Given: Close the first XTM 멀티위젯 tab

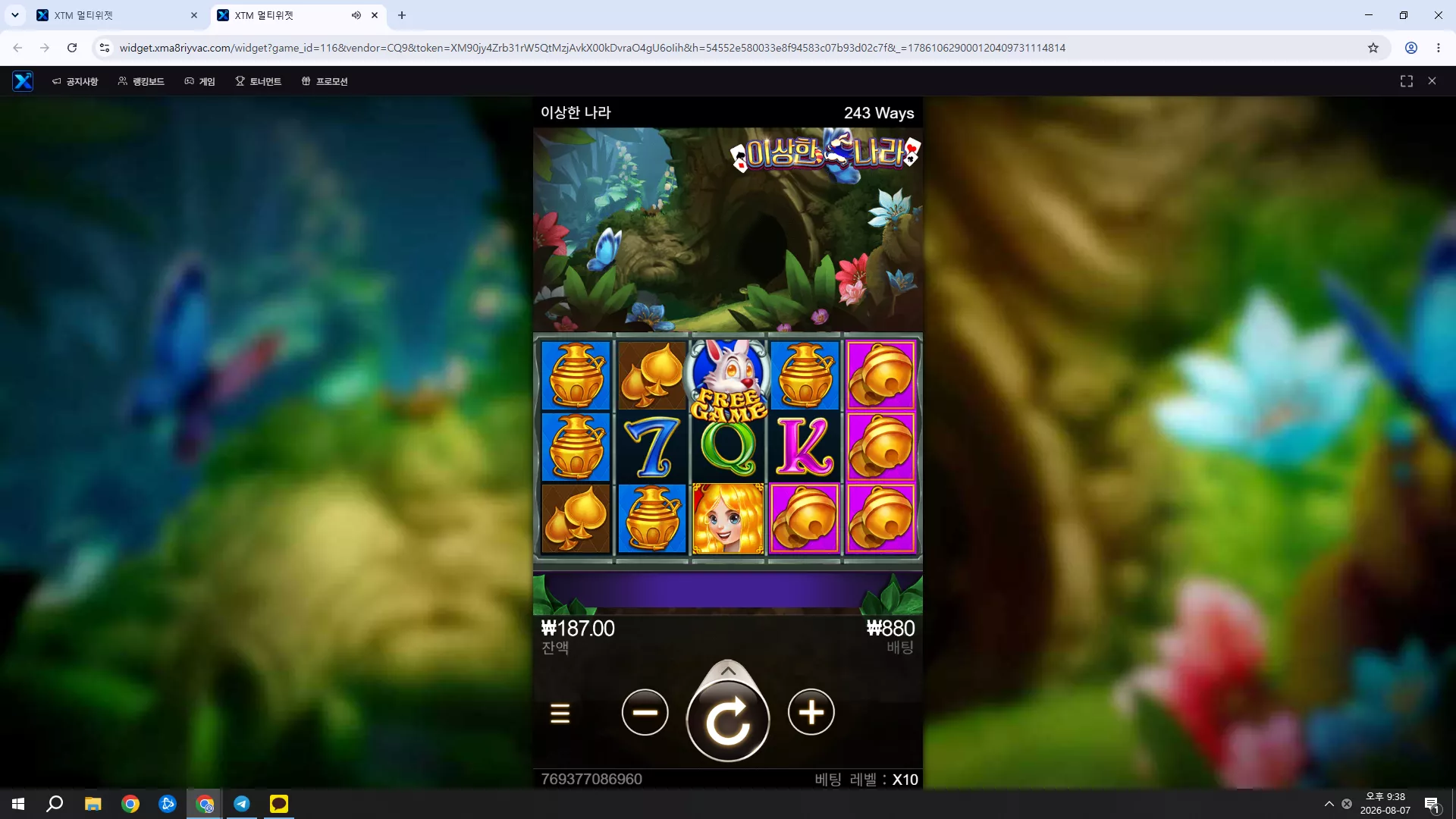Looking at the screenshot, I should pos(194,15).
